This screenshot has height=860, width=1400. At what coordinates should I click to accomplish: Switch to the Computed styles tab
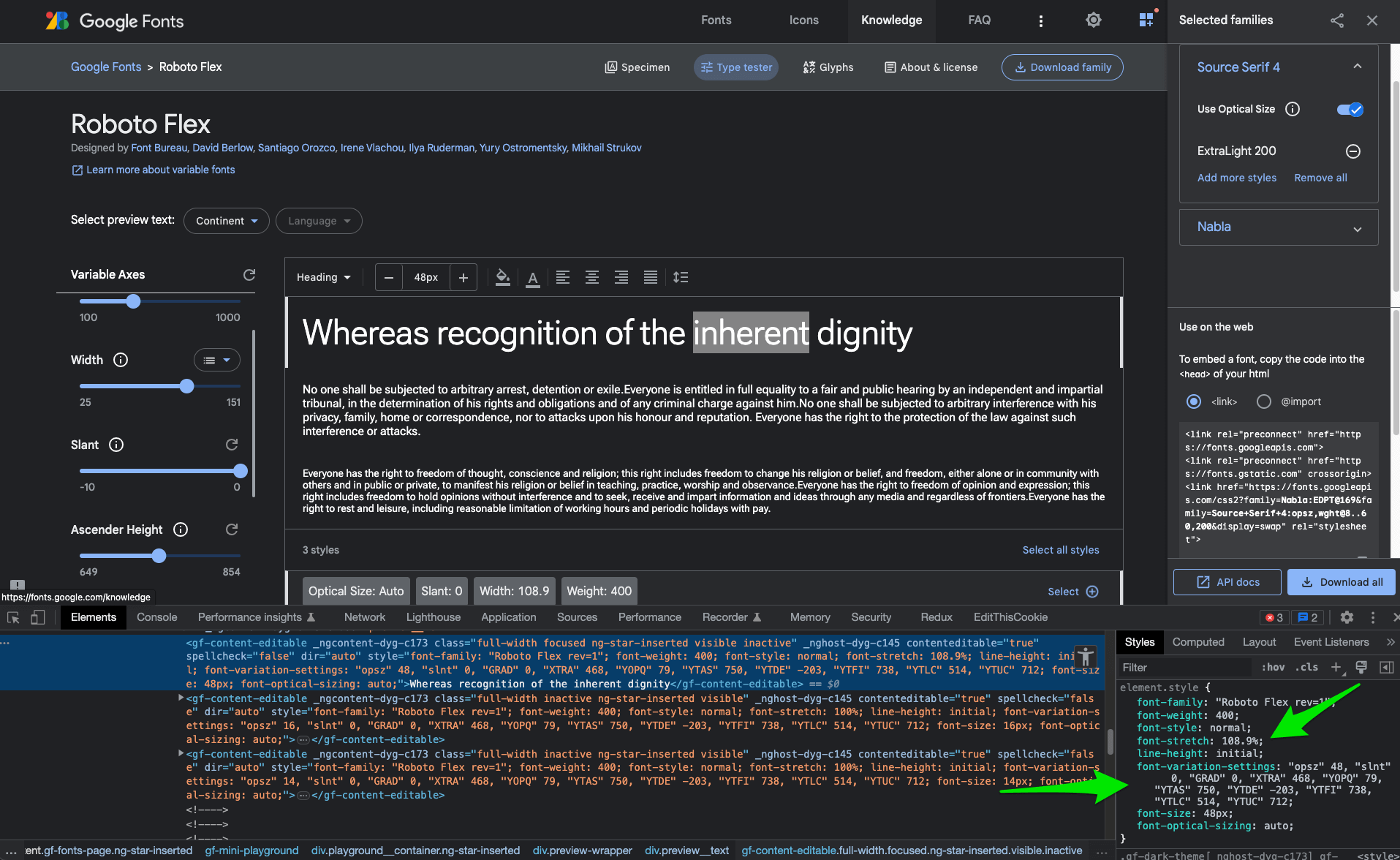tap(1198, 642)
